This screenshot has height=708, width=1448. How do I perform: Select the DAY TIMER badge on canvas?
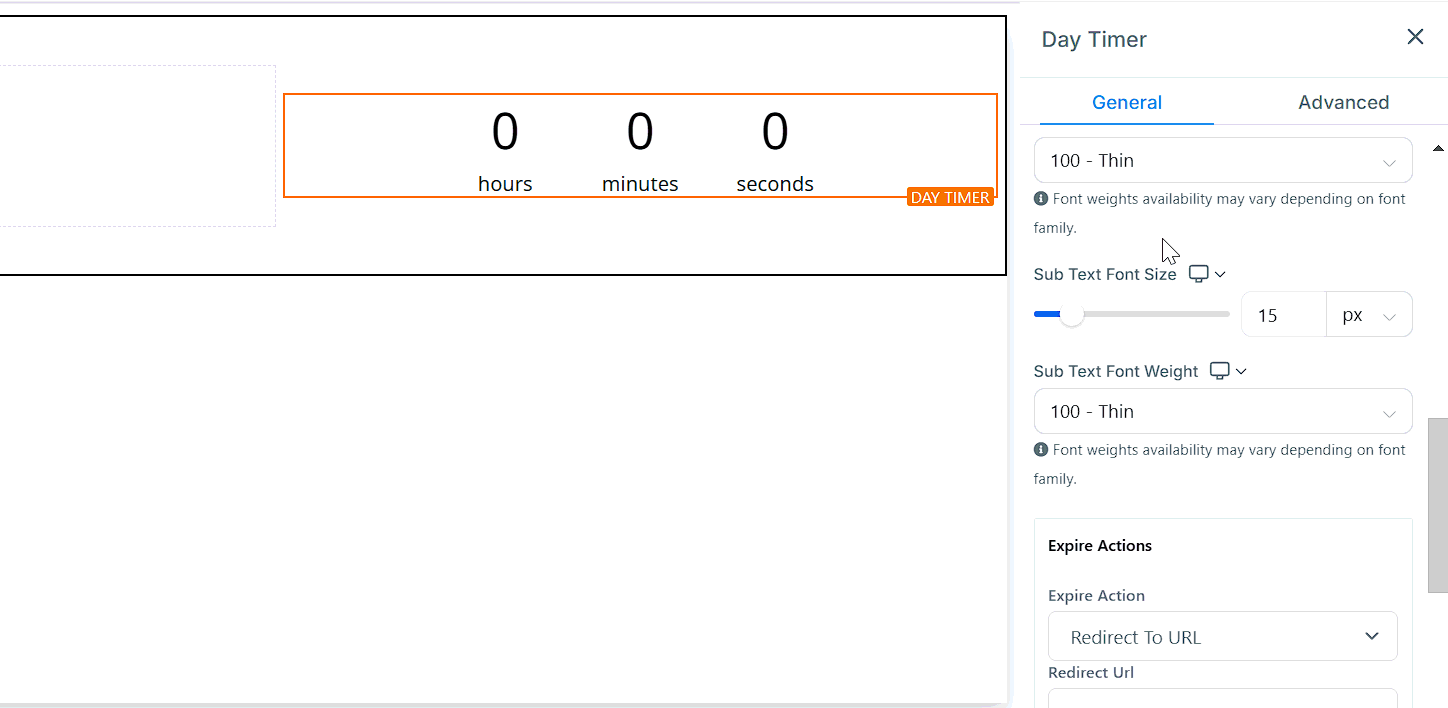(949, 197)
